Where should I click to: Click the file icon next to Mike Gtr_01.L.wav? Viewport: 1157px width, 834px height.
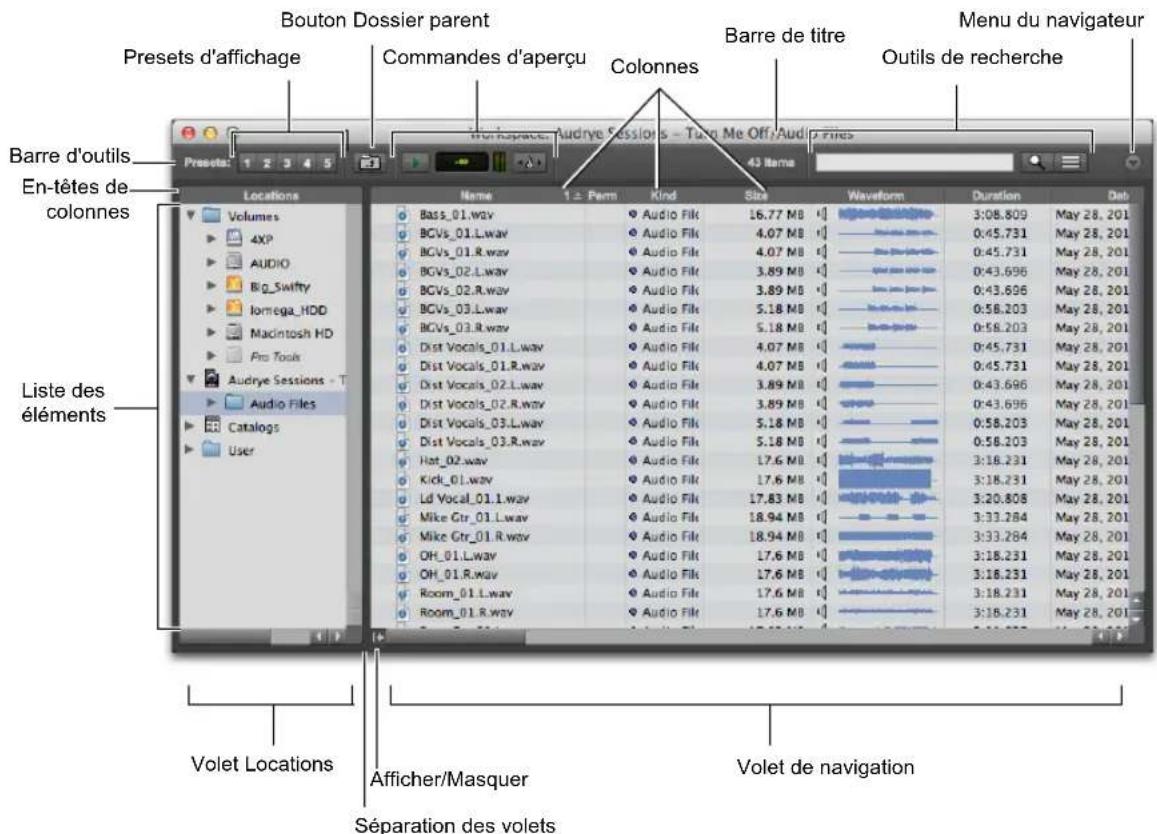click(402, 517)
